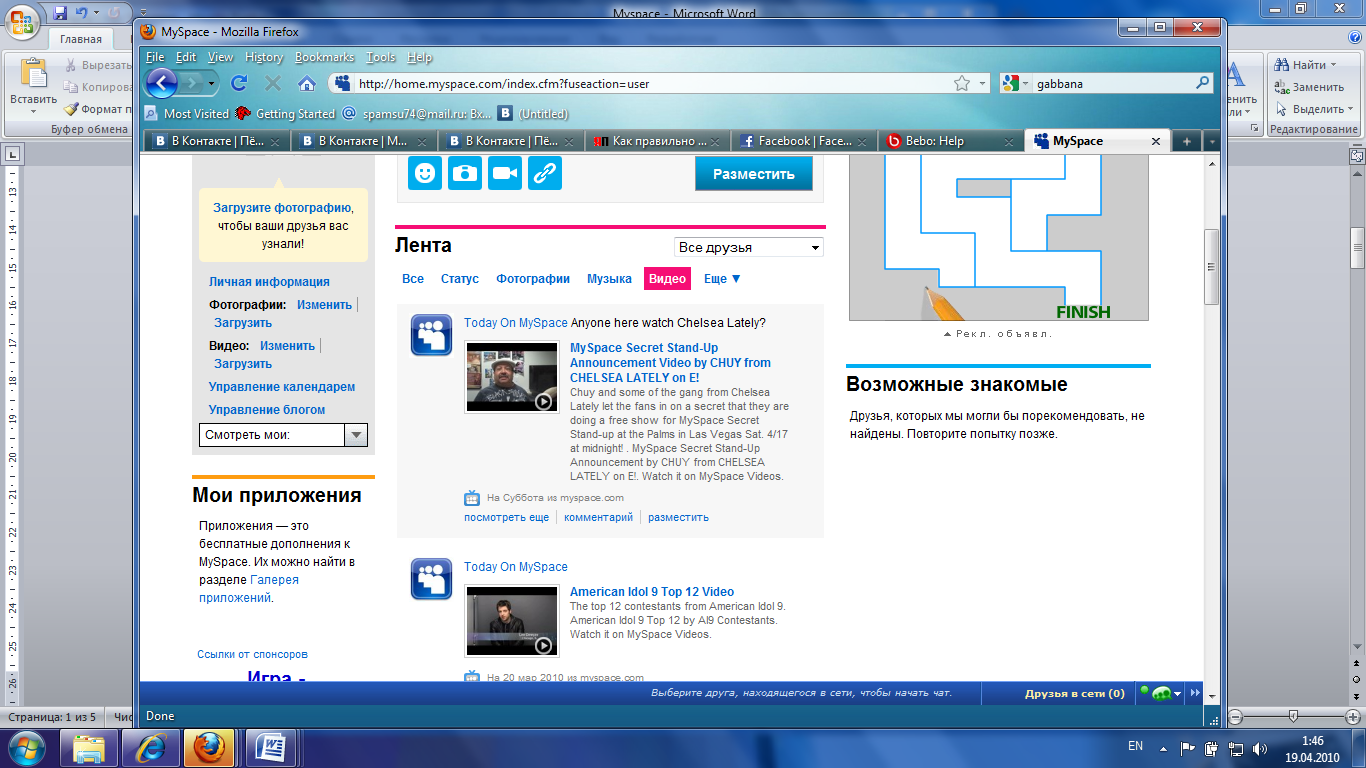The width and height of the screenshot is (1366, 768).
Task: Open Windows Explorer from taskbar
Action: (89, 747)
